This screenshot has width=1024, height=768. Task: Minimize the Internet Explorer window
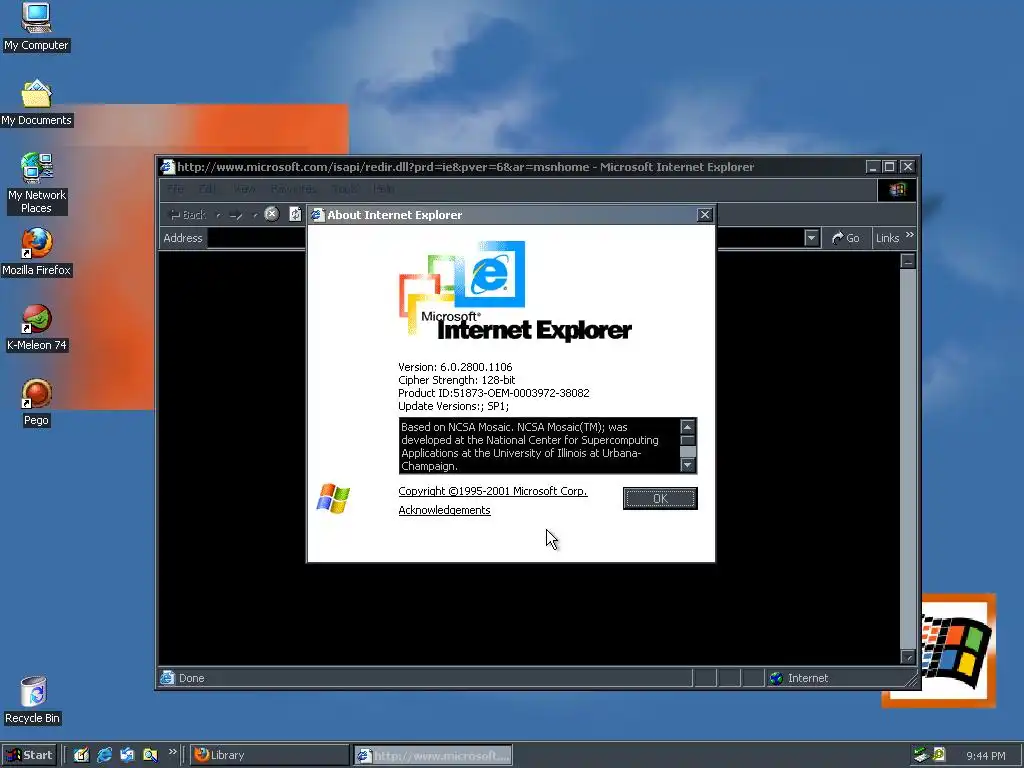tap(873, 167)
